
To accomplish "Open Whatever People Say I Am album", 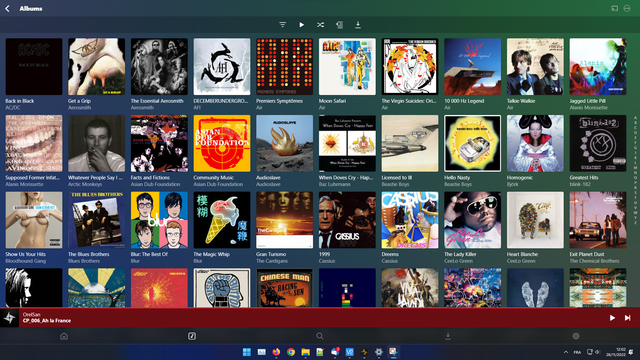I will coord(97,143).
